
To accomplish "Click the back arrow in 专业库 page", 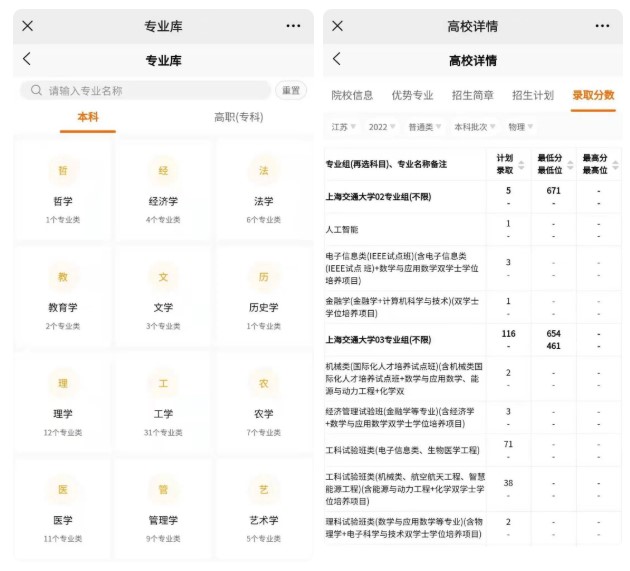I will pos(27,60).
